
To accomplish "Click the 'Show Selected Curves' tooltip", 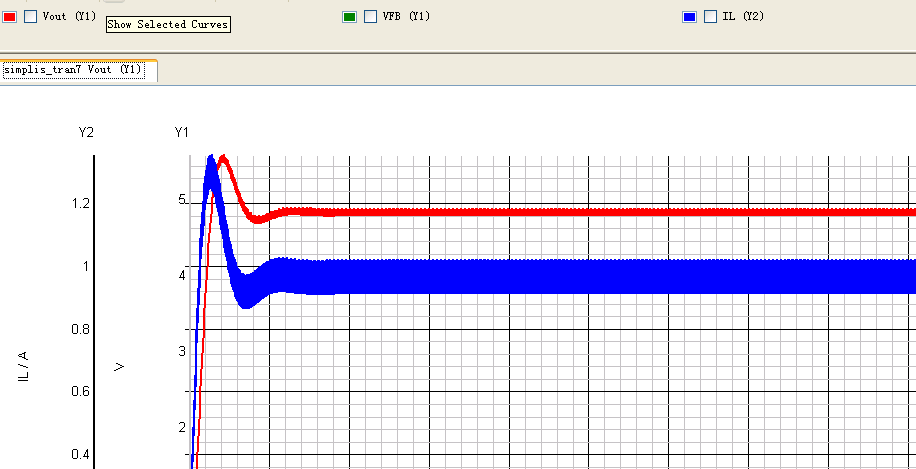I will click(168, 24).
